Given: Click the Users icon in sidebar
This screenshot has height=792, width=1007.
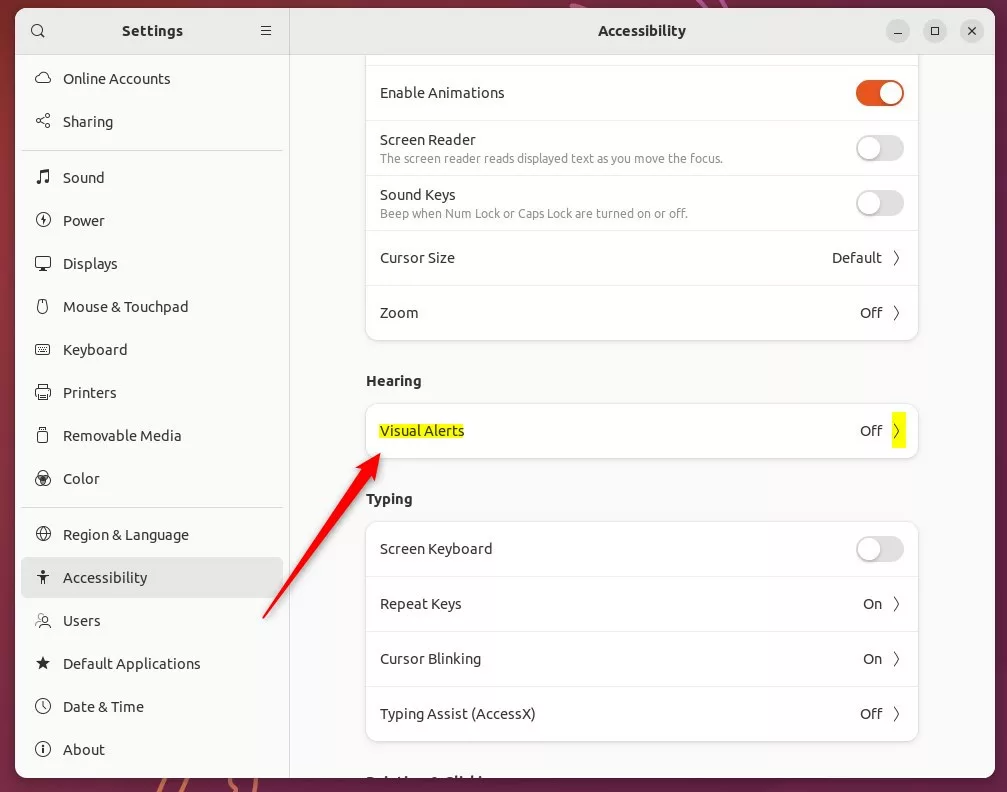Looking at the screenshot, I should click(x=43, y=620).
